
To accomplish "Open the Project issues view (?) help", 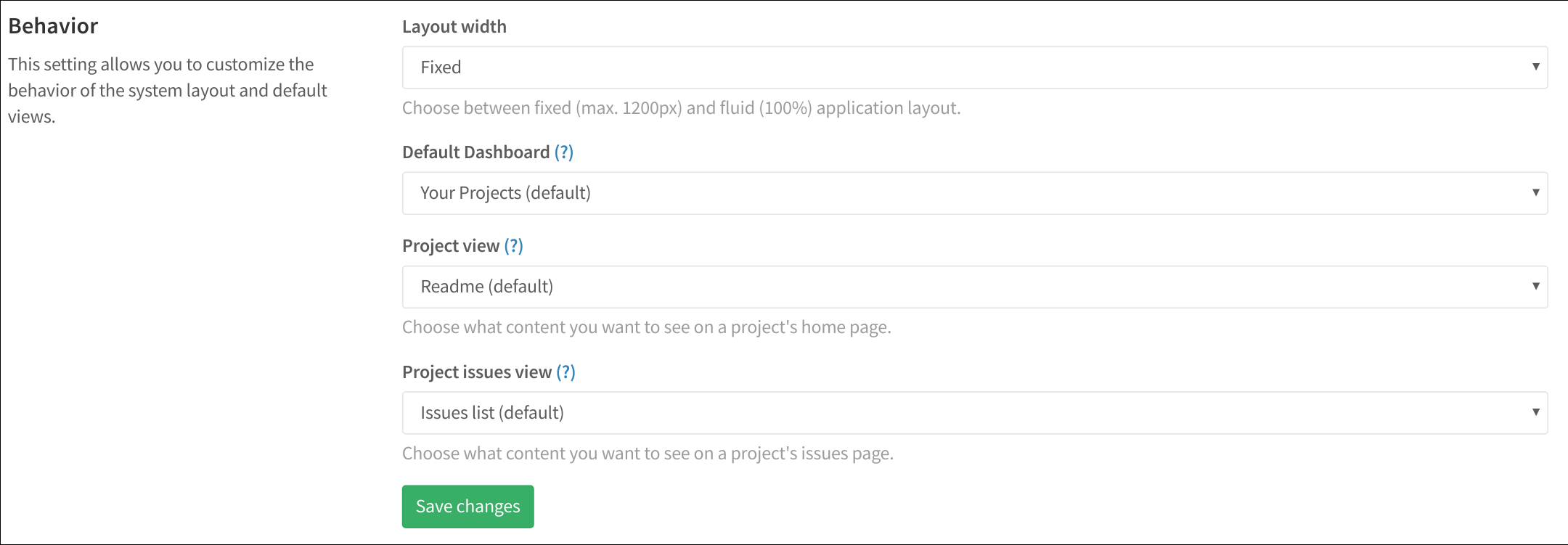I will [x=565, y=372].
